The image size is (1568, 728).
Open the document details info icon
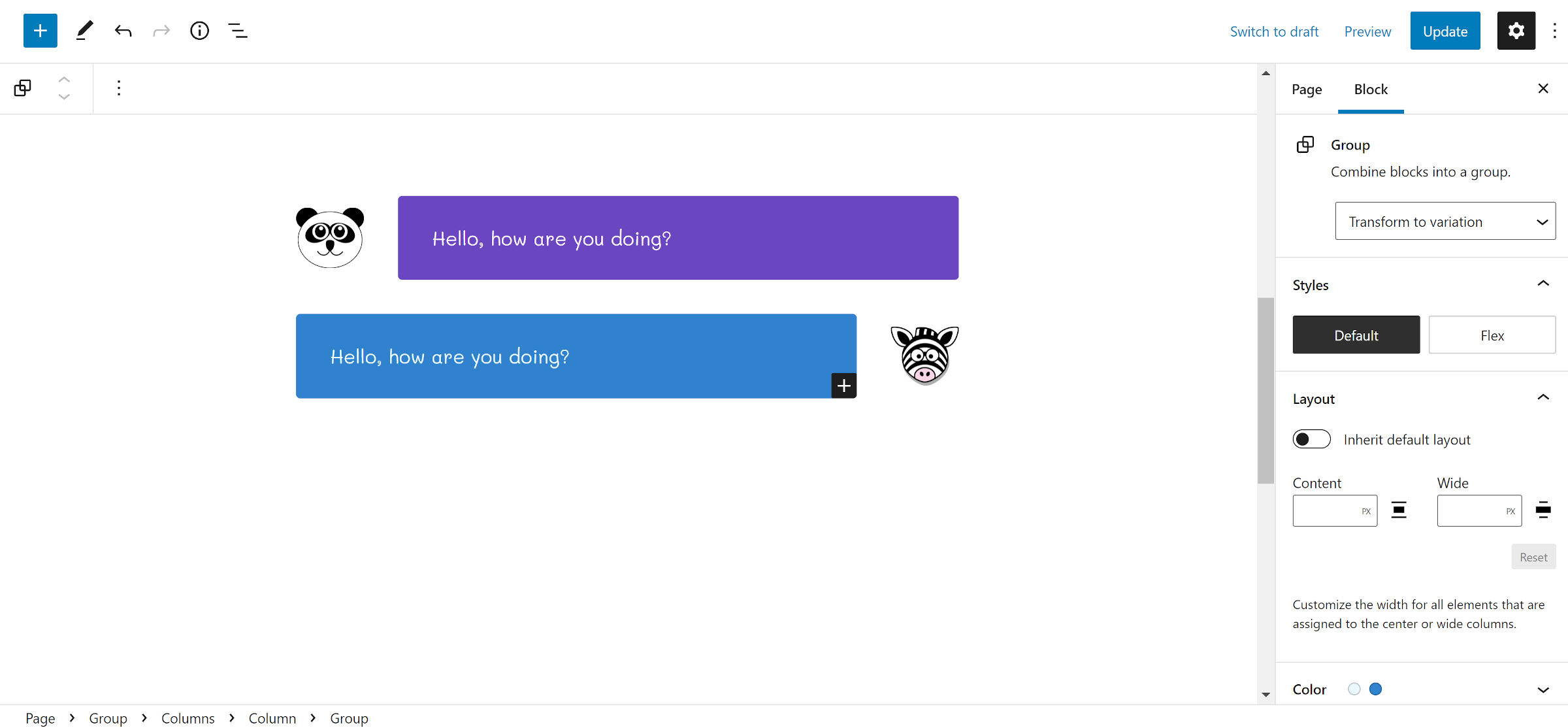(199, 31)
